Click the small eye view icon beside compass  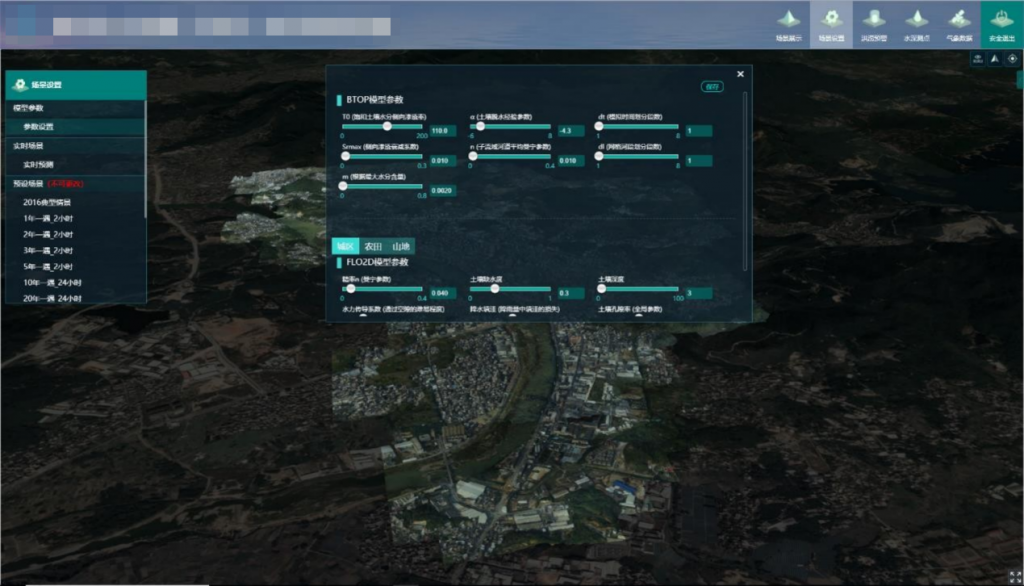pos(978,59)
